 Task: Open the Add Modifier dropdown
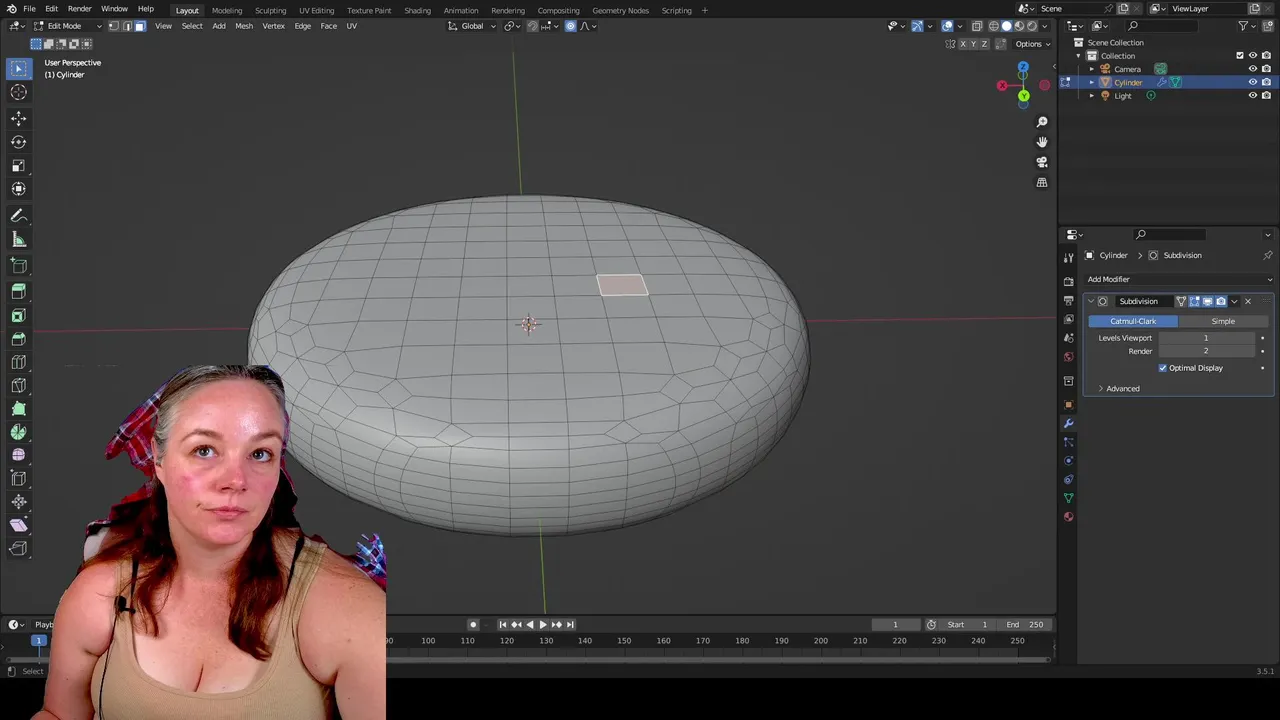(1178, 279)
